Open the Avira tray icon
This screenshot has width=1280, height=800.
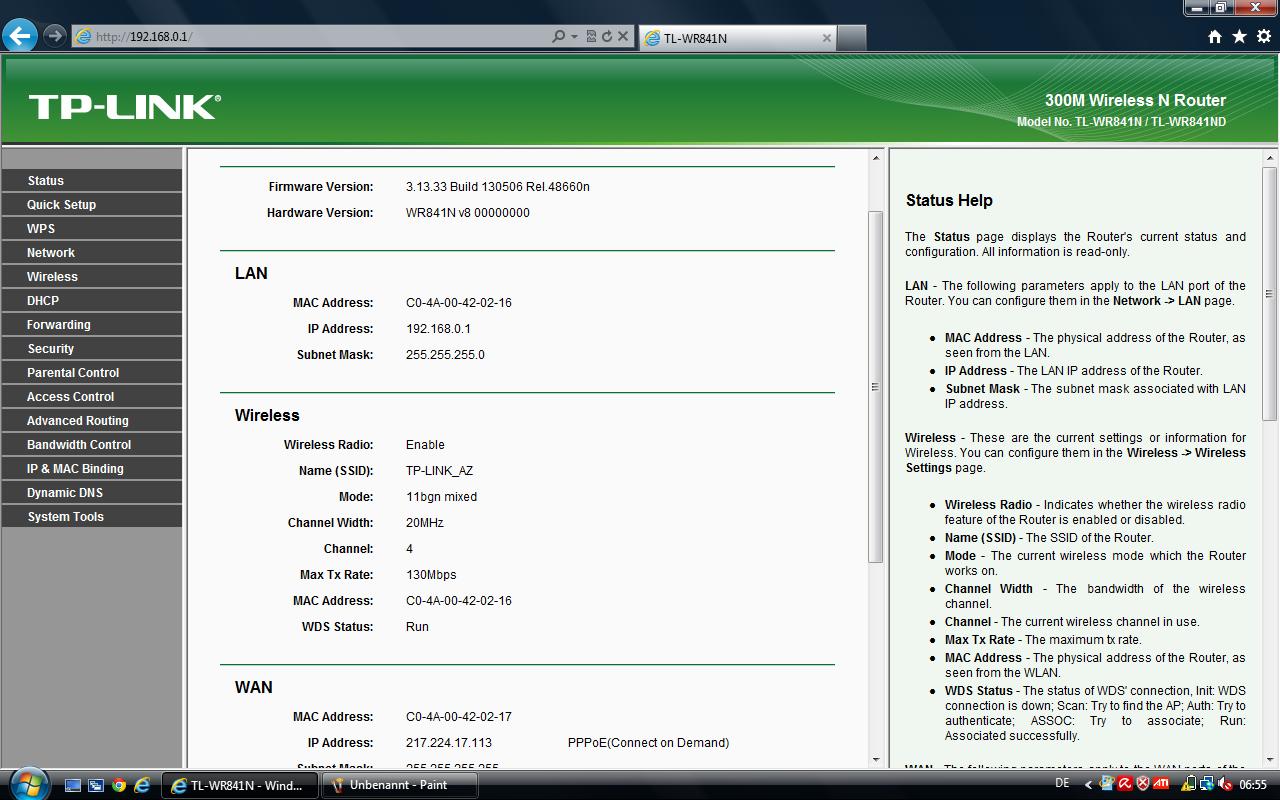[x=1125, y=784]
